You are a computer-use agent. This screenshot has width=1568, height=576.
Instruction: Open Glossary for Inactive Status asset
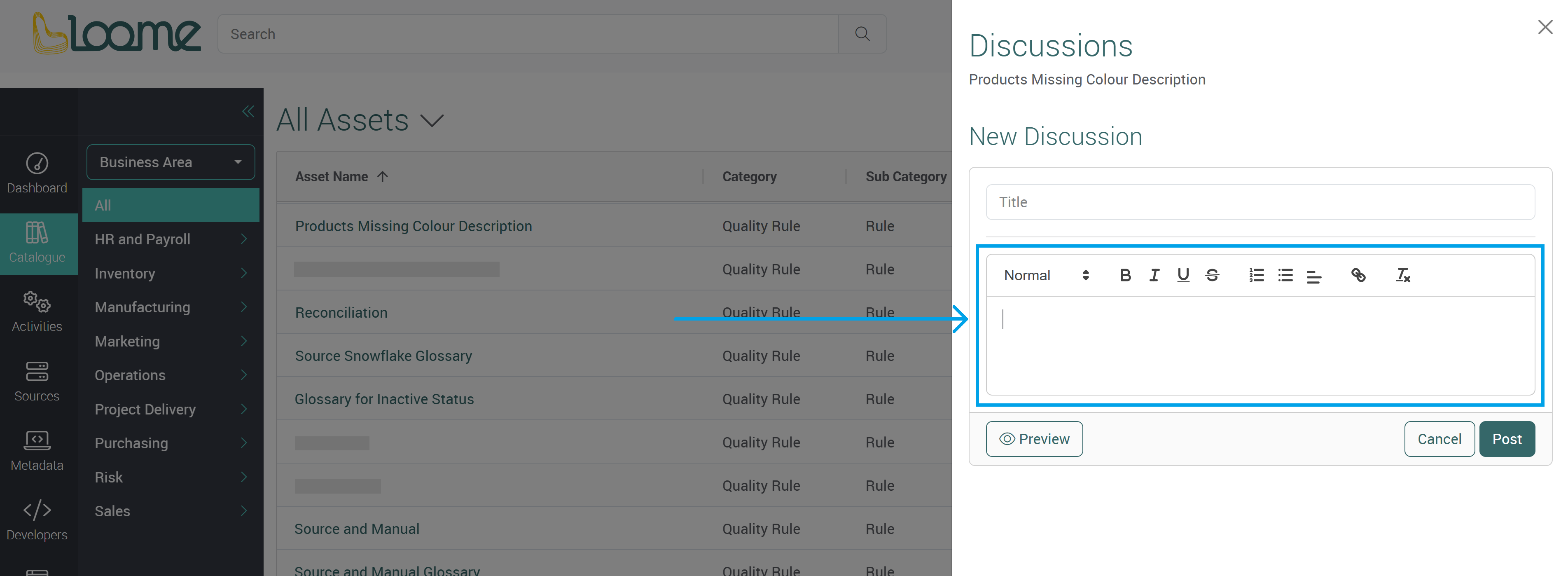pyautogui.click(x=384, y=399)
